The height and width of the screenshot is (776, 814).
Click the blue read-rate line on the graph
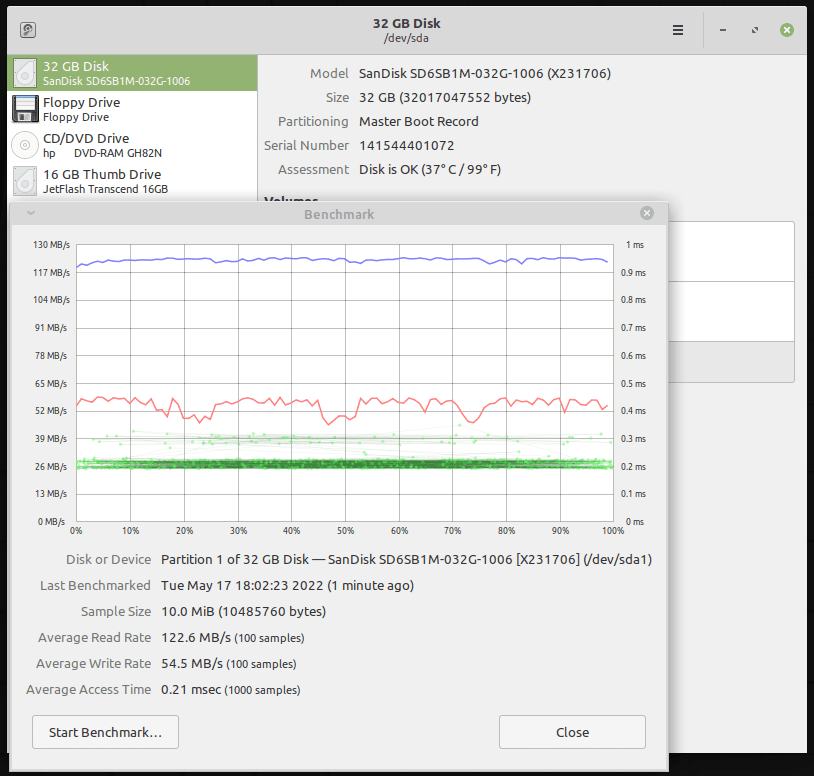(x=344, y=260)
